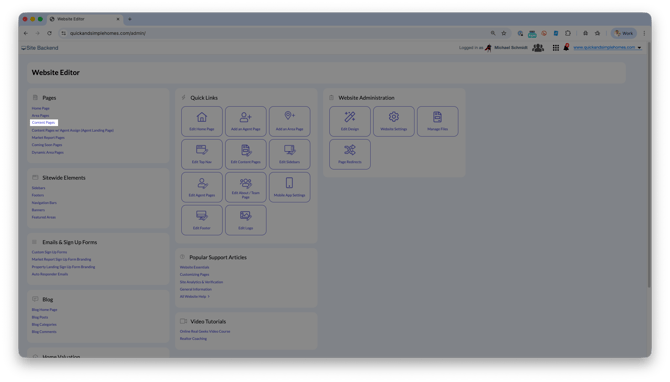Click the highlighted Content Pages link

(x=44, y=123)
